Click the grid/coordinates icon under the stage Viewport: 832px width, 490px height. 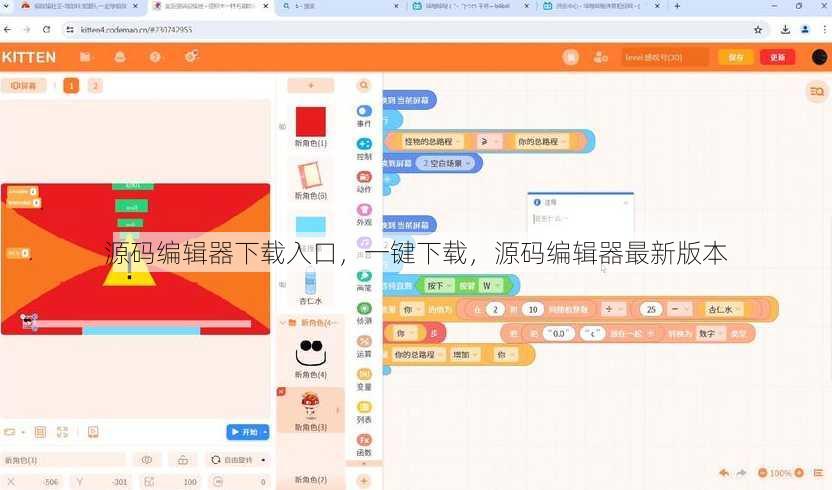[40, 432]
